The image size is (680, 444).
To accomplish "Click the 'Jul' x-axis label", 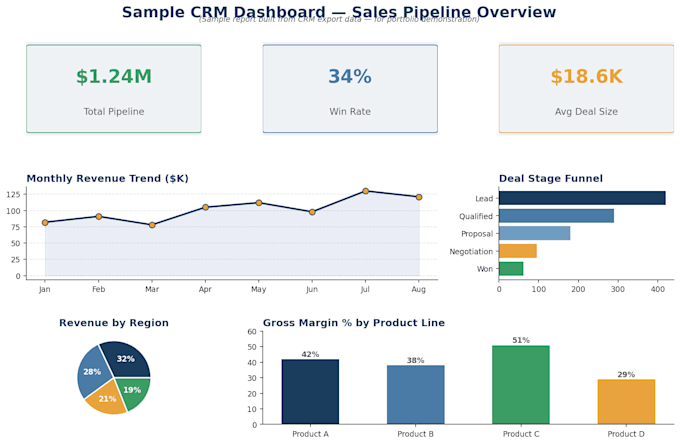I will point(365,289).
